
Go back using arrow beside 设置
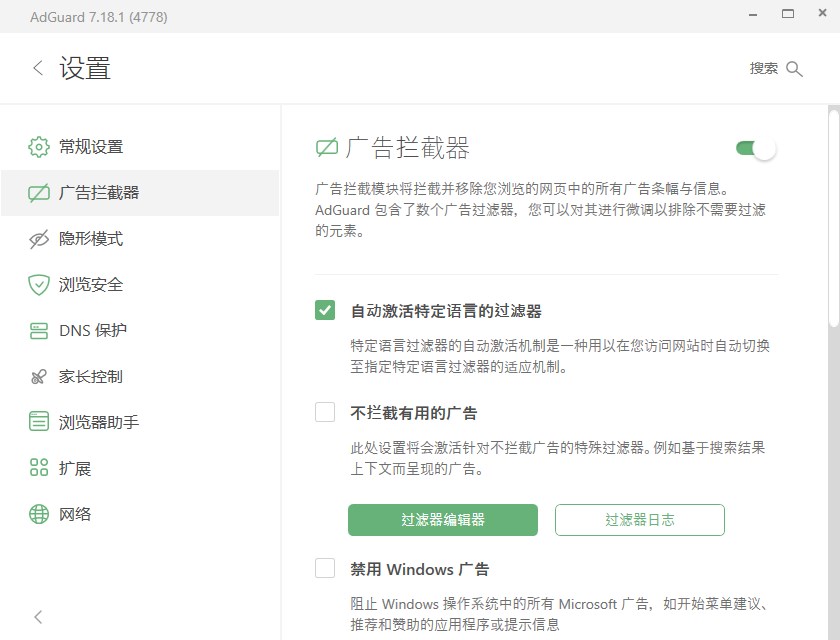click(38, 68)
